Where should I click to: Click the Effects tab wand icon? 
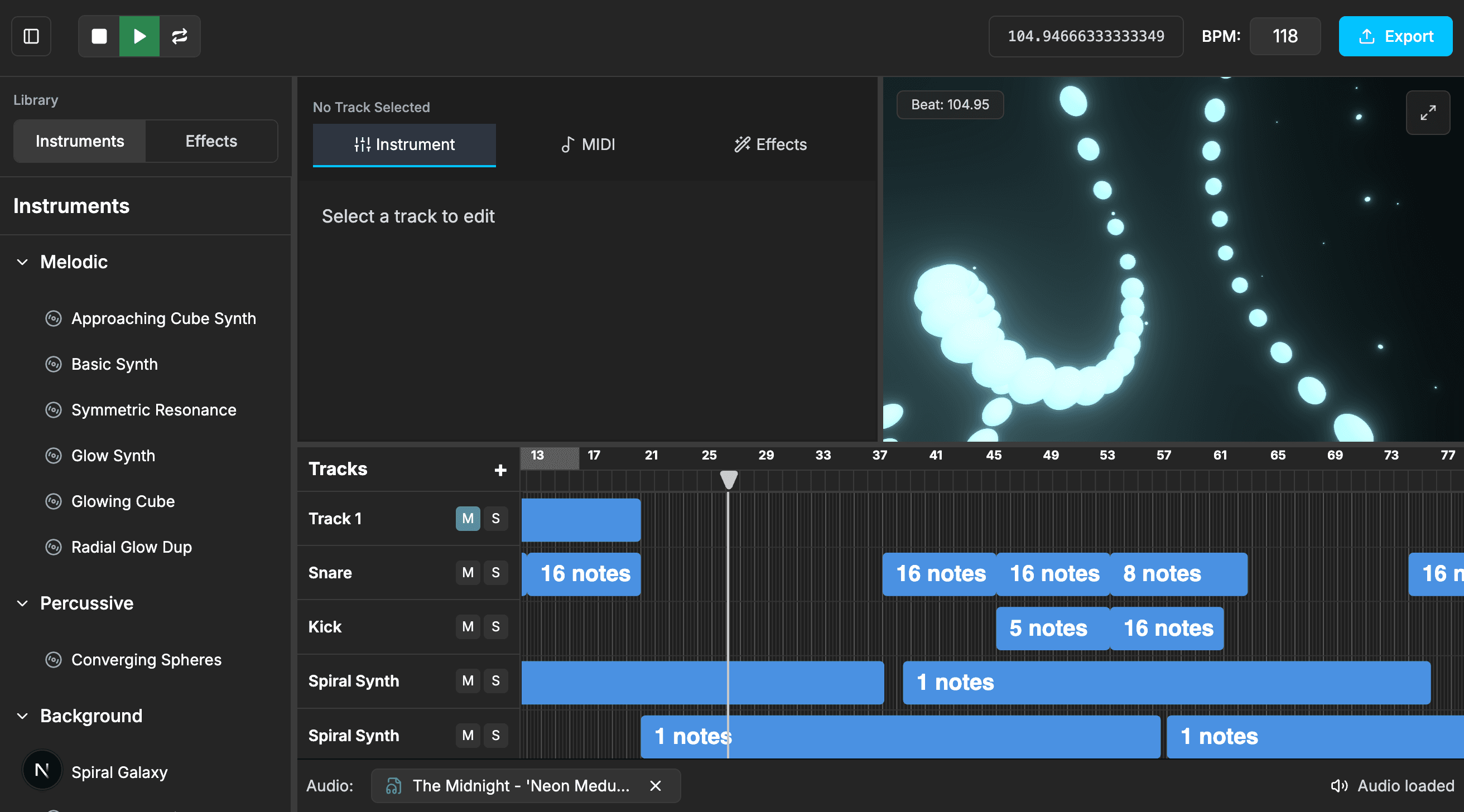(741, 144)
